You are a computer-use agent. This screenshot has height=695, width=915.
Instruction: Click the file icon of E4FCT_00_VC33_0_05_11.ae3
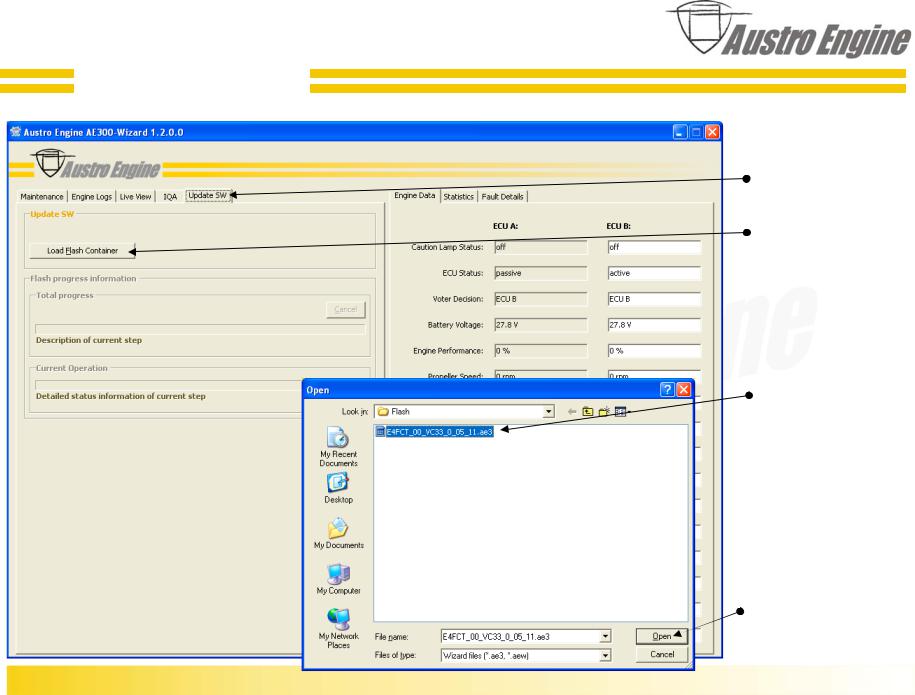point(380,432)
